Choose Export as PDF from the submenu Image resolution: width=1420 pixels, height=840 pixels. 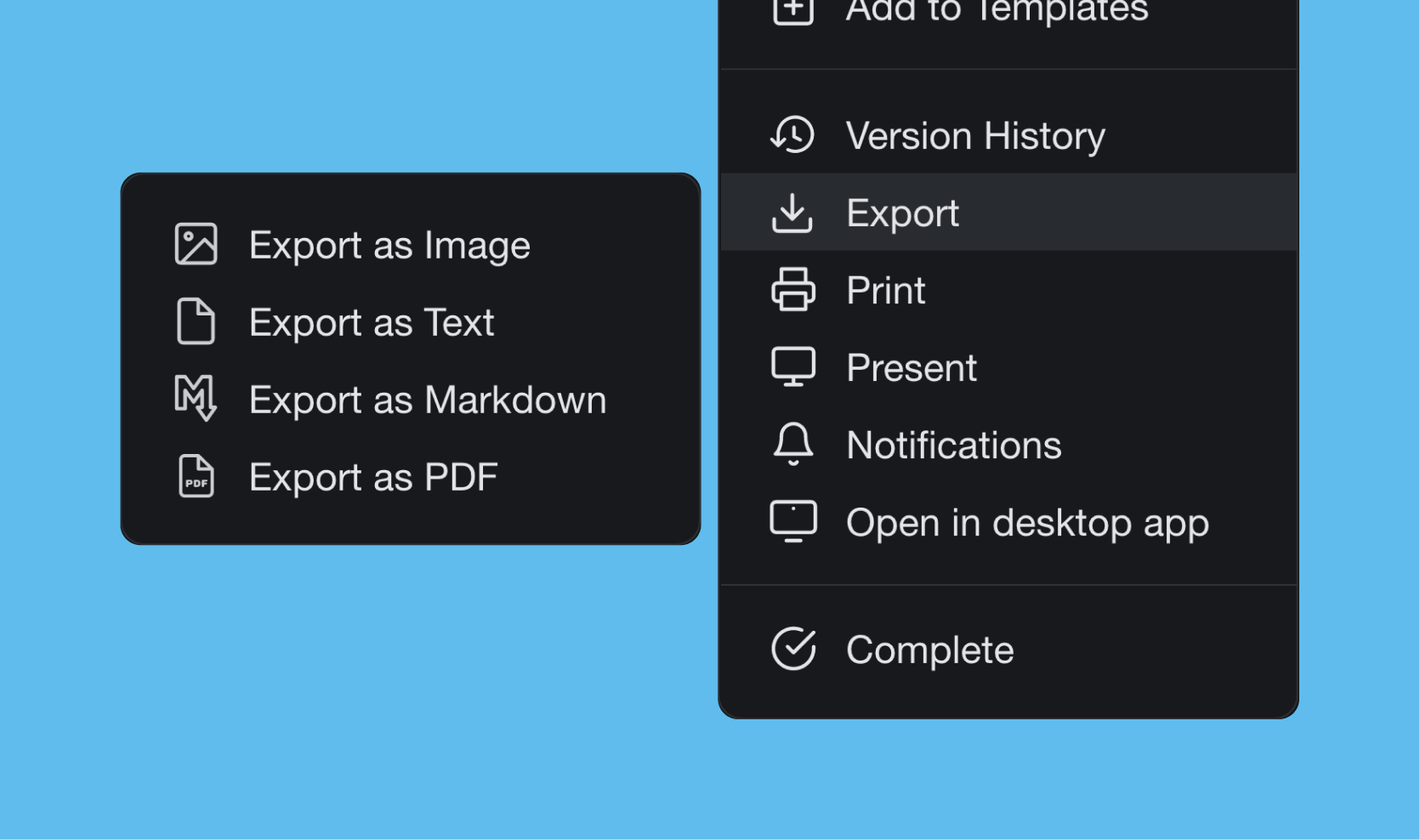coord(372,476)
